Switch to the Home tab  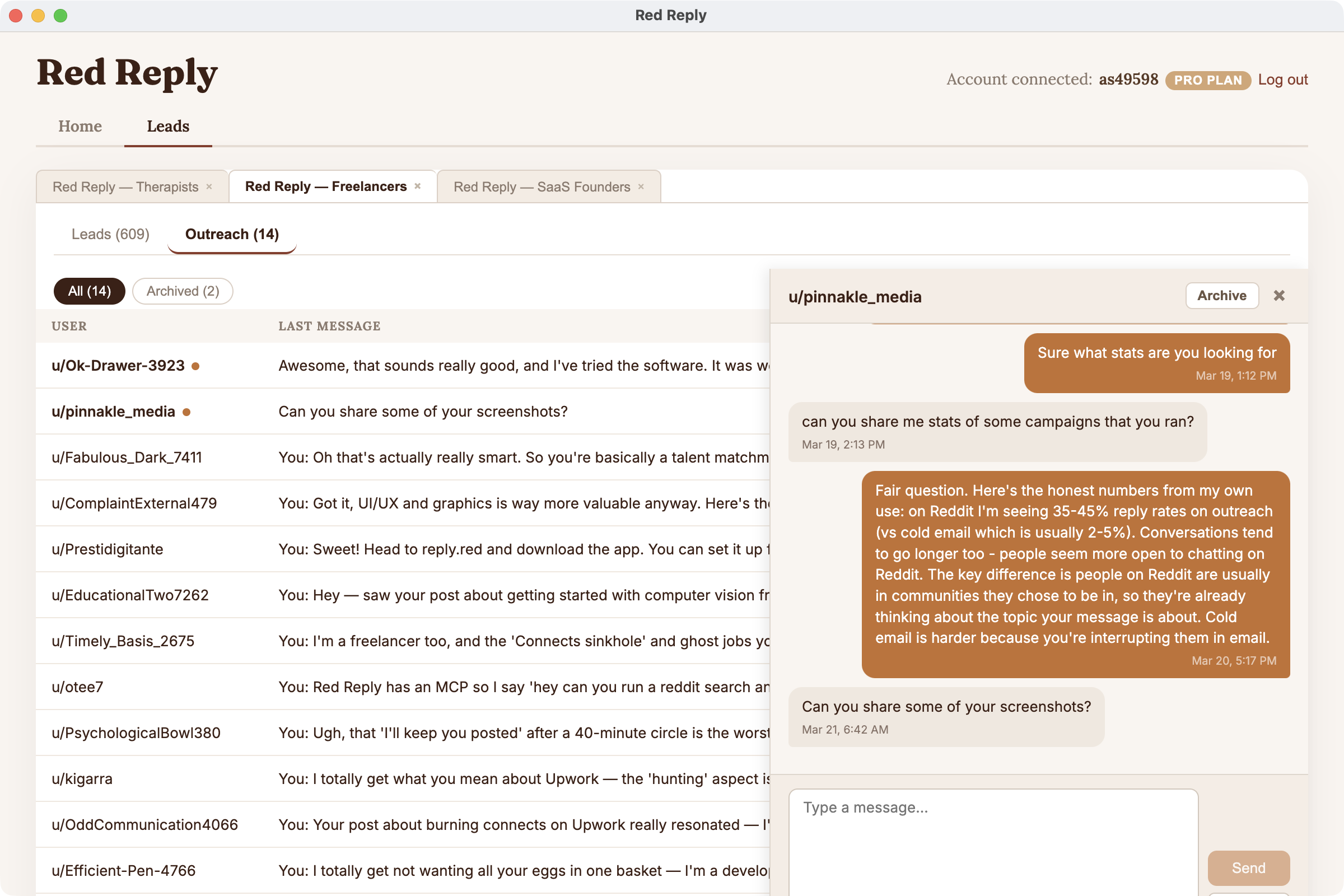pyautogui.click(x=80, y=127)
